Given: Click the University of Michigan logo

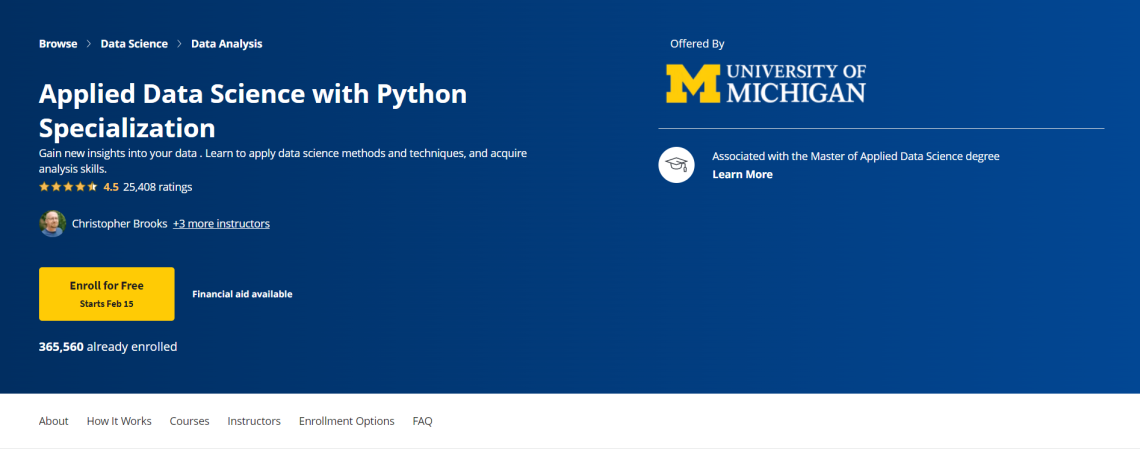Looking at the screenshot, I should coord(766,83).
